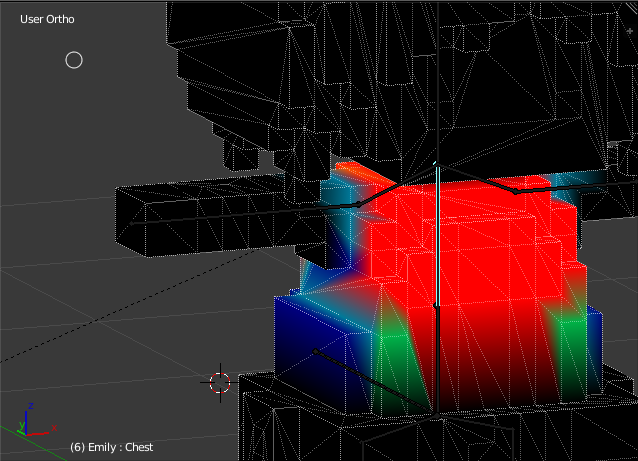Click the "(6) Emily : Chest" object label

[111, 447]
